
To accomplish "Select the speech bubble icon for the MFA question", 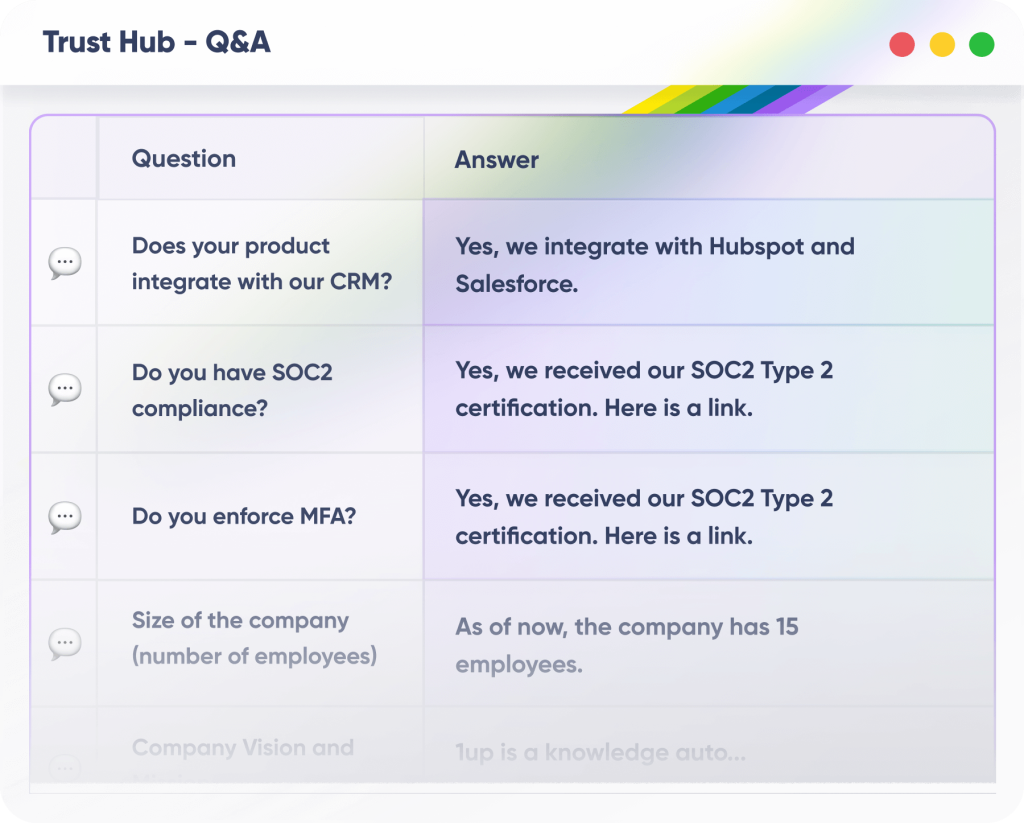I will 63,516.
